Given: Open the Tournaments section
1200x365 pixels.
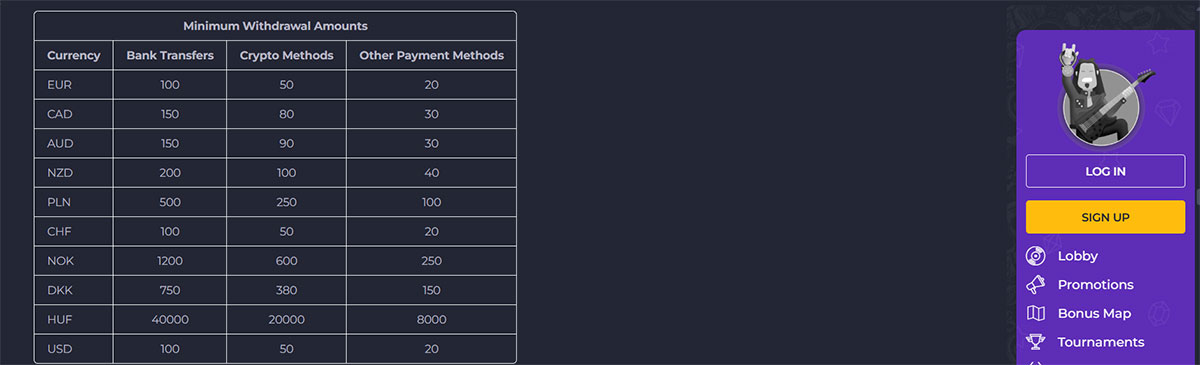Looking at the screenshot, I should click(1100, 342).
